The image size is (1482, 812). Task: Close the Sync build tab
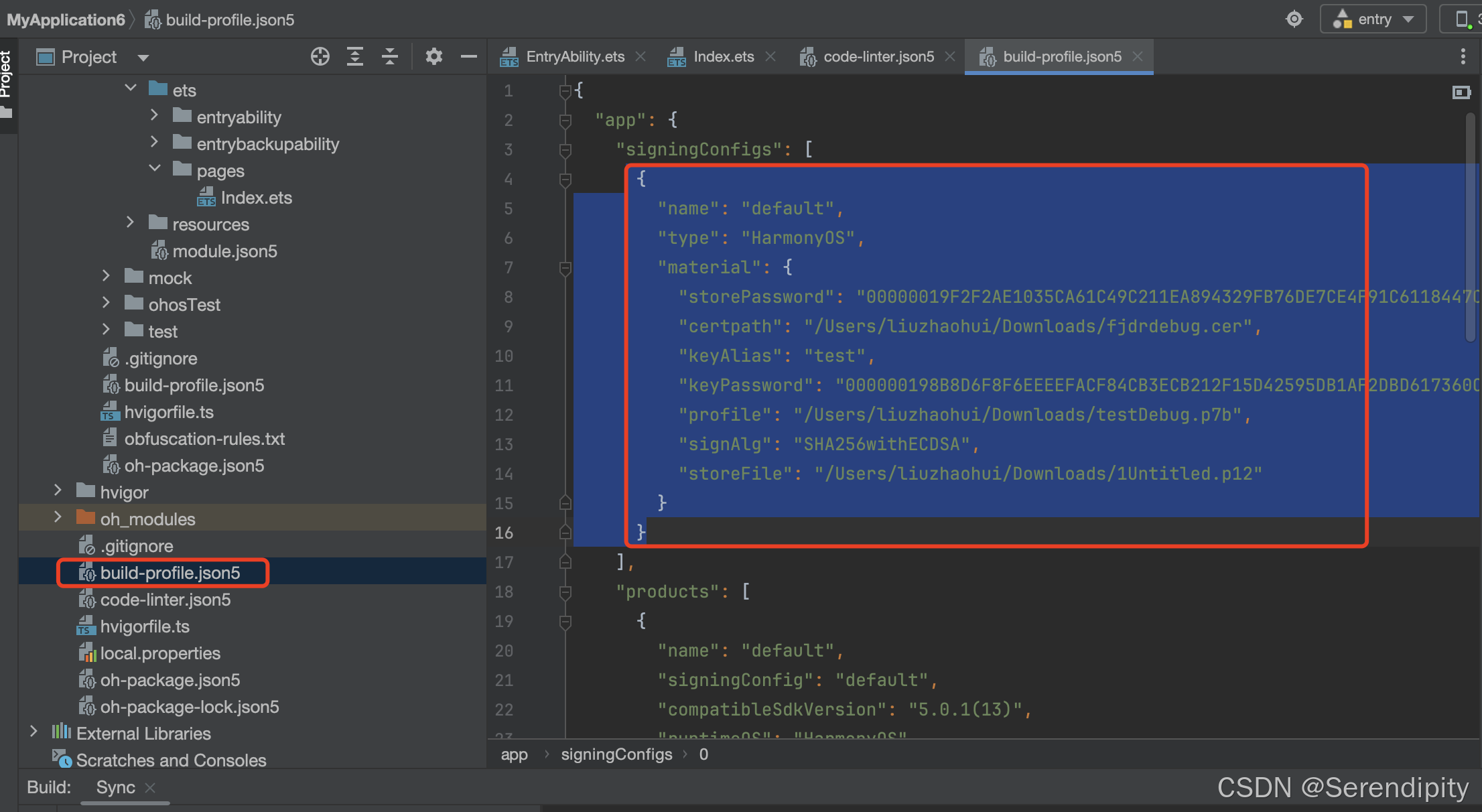(151, 788)
